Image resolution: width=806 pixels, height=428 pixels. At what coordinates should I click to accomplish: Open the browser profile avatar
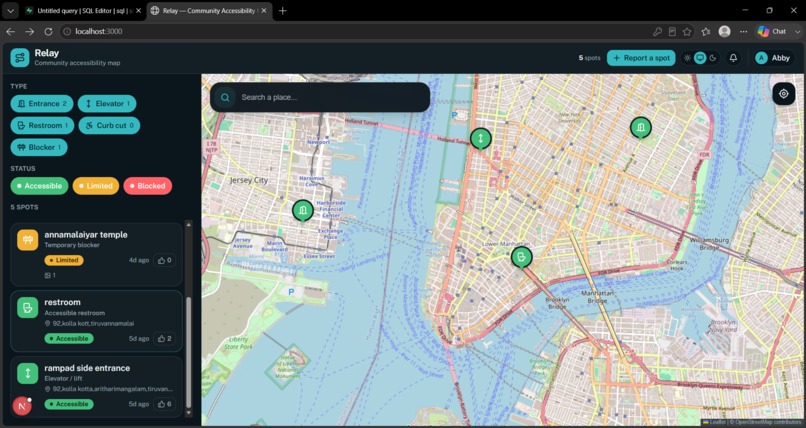click(x=725, y=31)
